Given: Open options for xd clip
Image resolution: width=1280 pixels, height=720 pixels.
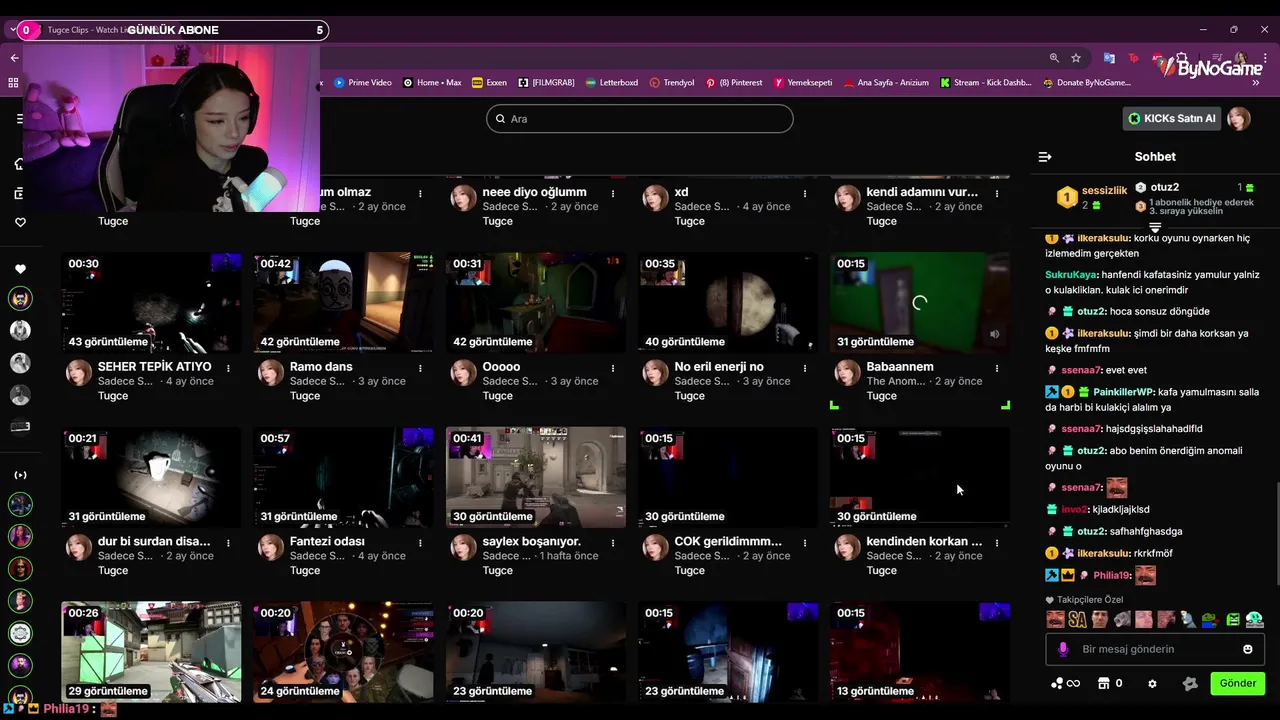Looking at the screenshot, I should pyautogui.click(x=804, y=193).
